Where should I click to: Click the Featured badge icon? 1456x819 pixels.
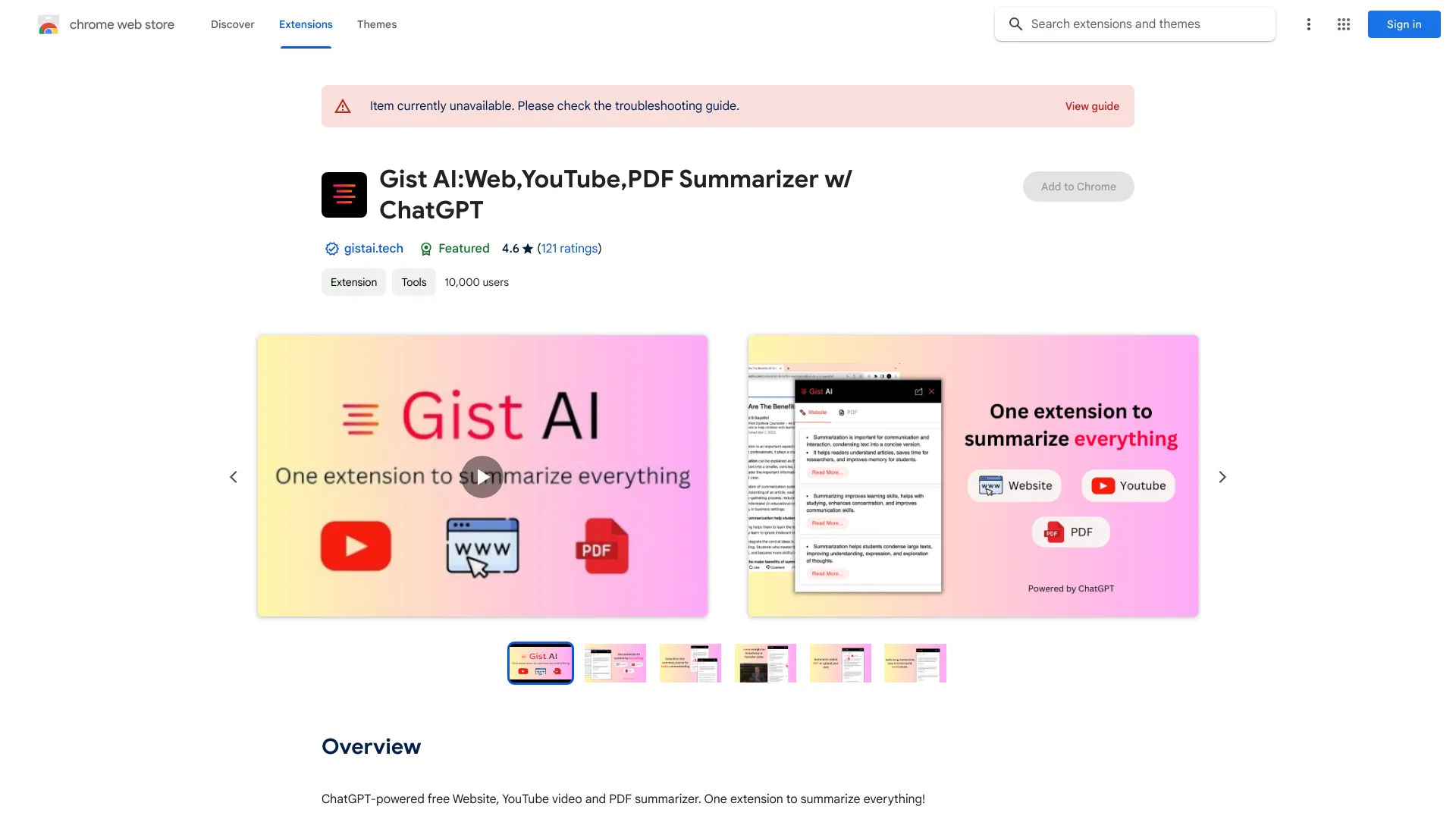coord(424,249)
